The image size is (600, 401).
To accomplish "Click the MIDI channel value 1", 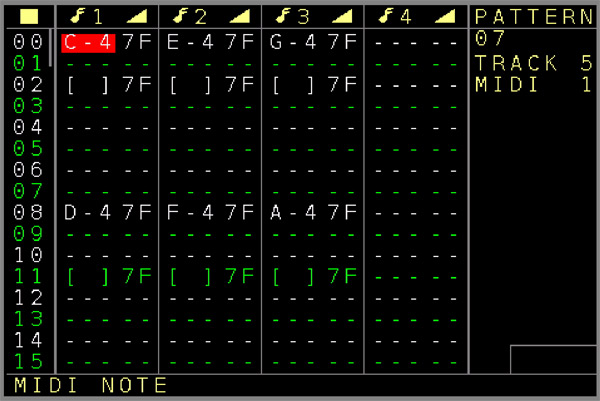I will (587, 85).
